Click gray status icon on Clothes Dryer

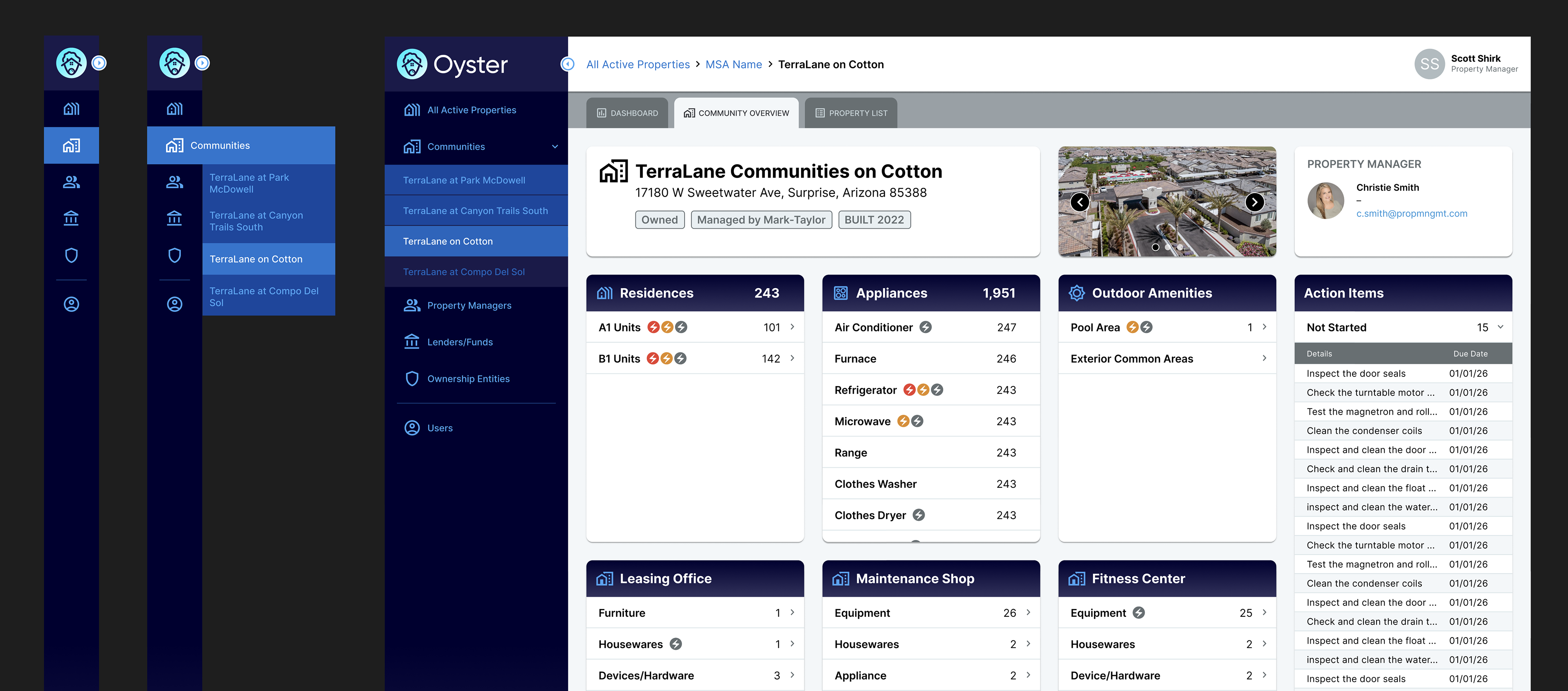(918, 515)
